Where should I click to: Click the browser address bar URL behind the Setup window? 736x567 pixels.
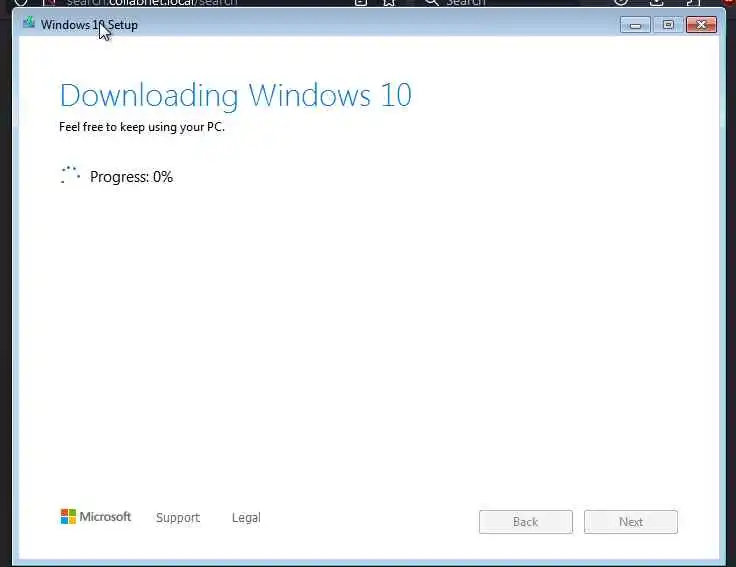tap(152, 3)
